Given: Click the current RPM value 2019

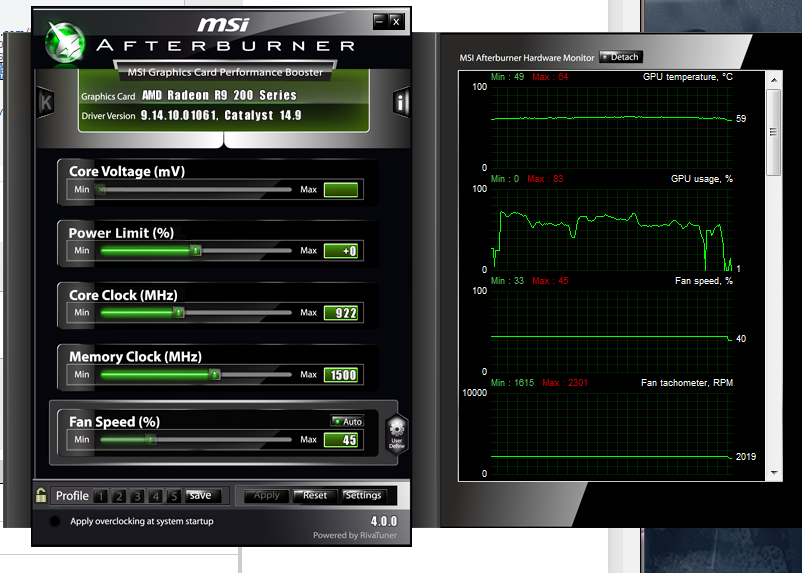Looking at the screenshot, I should coord(746,456).
